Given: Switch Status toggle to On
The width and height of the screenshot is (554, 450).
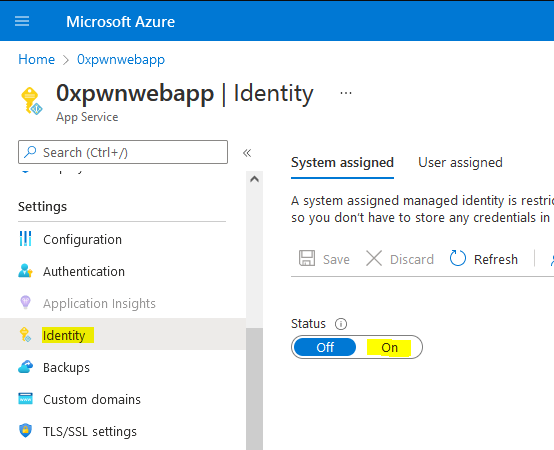Looking at the screenshot, I should click(389, 347).
